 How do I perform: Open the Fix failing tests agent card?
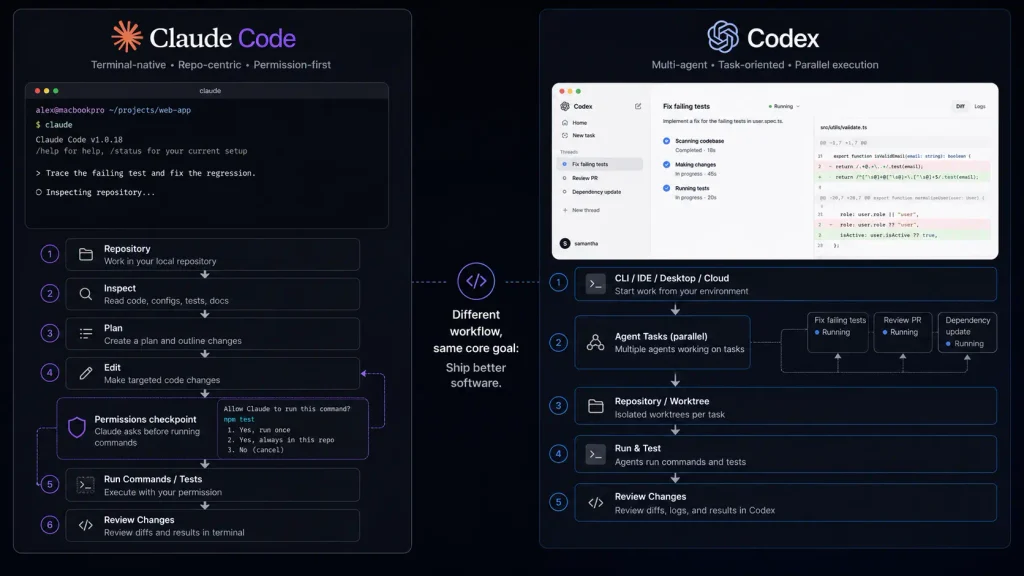838,332
